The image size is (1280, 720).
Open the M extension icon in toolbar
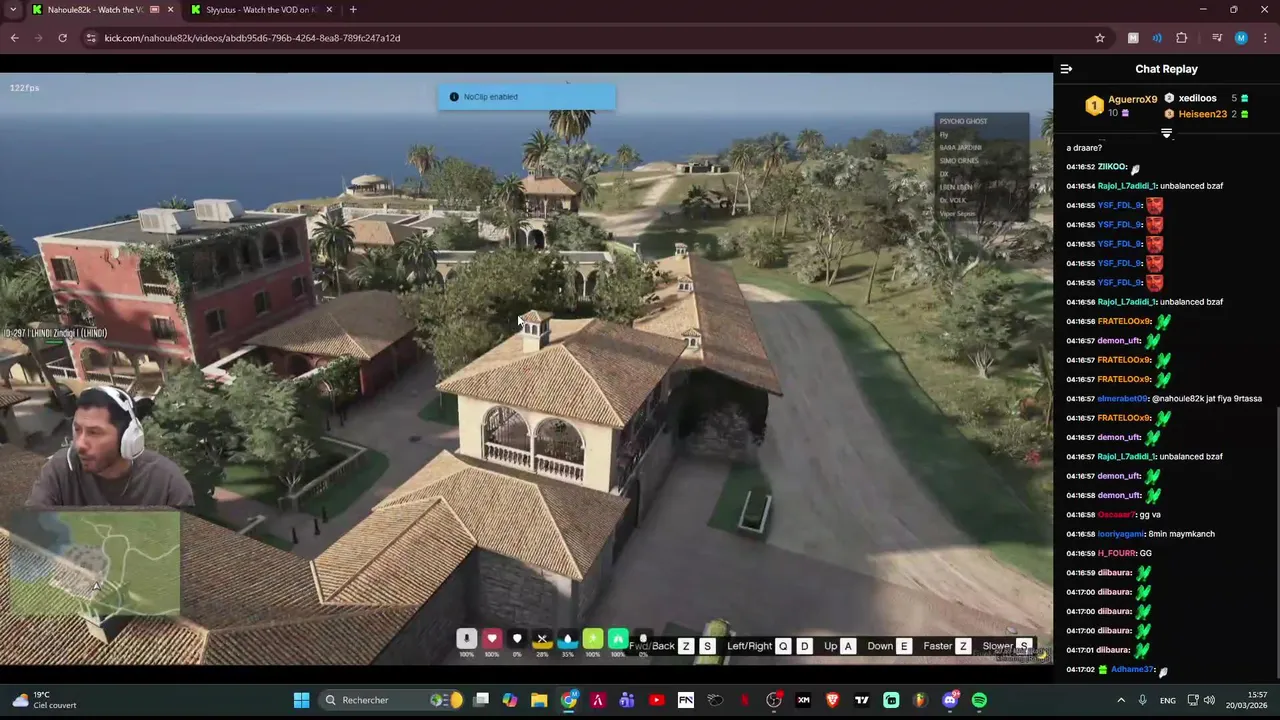coord(1133,38)
